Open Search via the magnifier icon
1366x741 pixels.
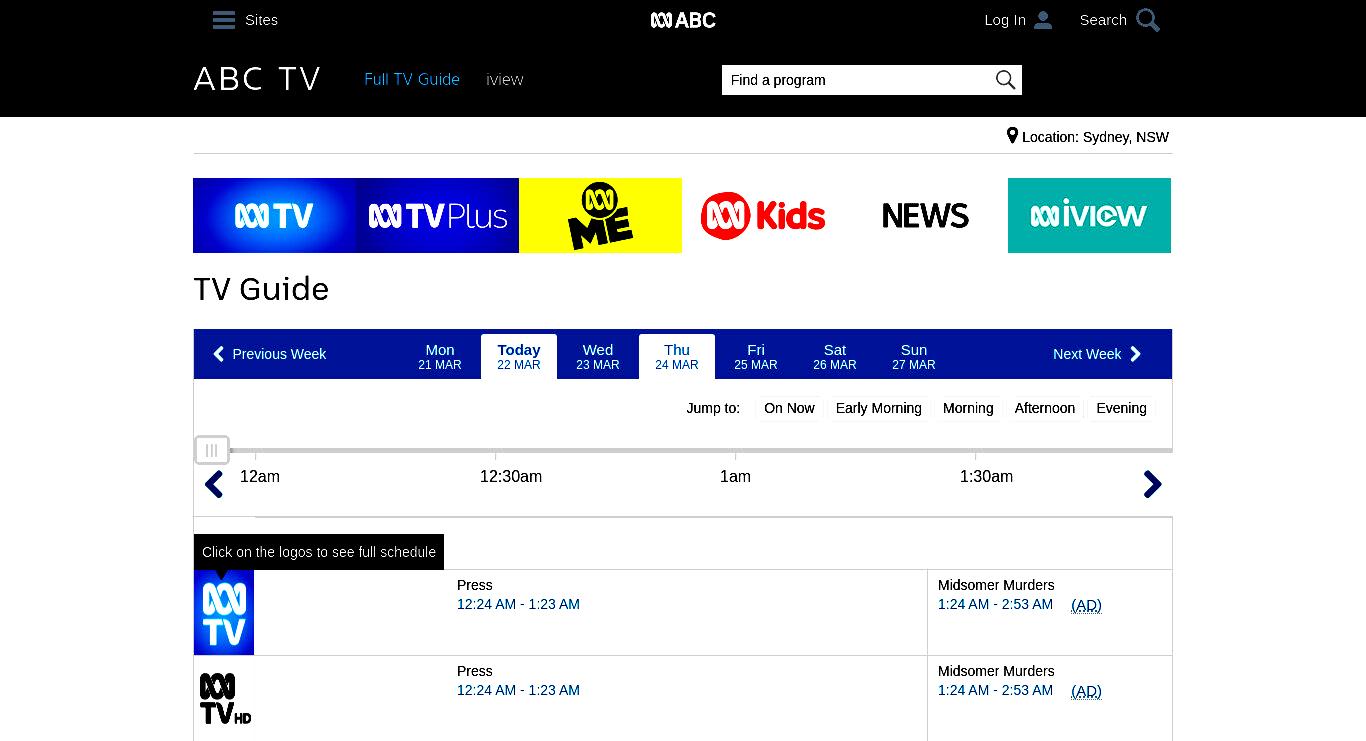[x=1148, y=20]
